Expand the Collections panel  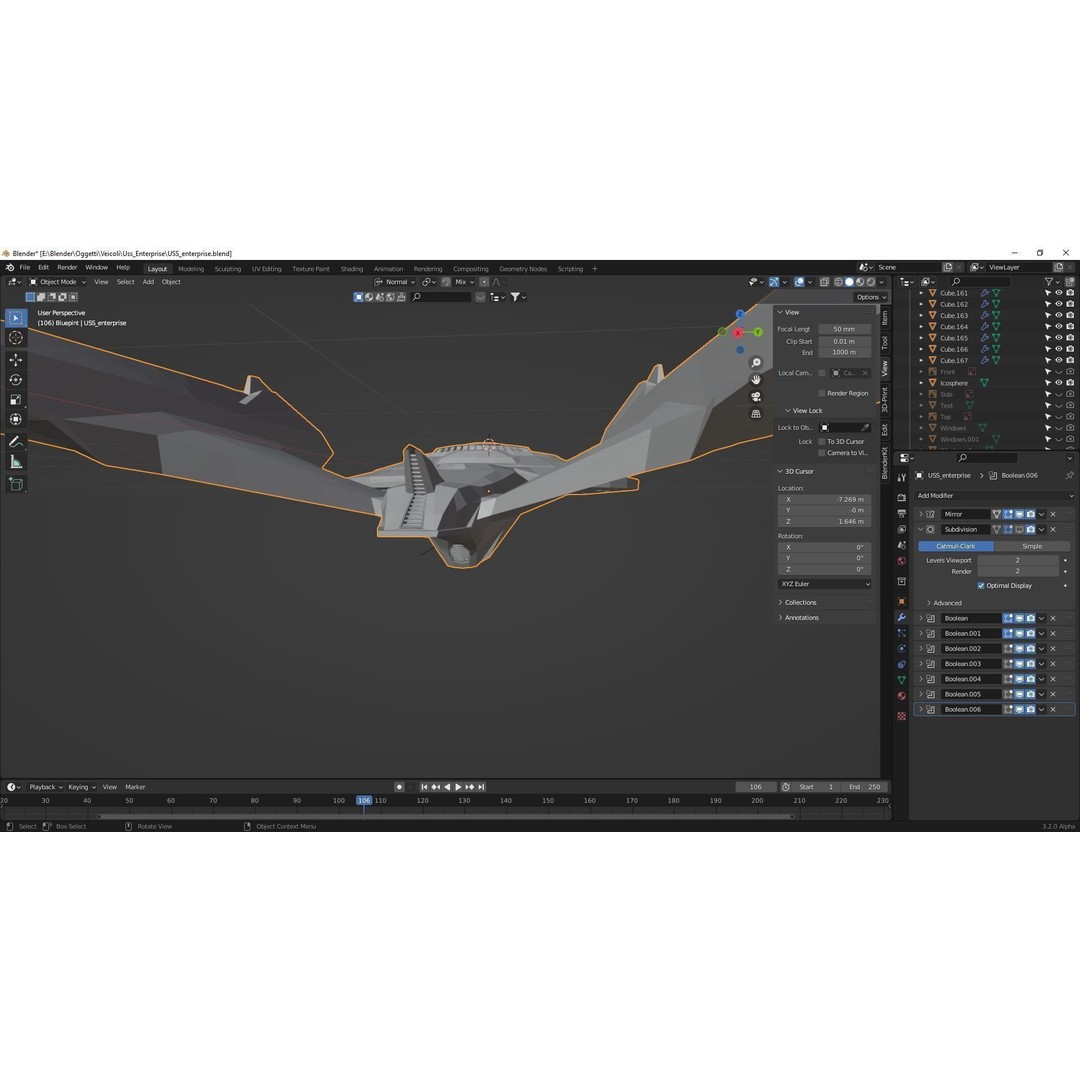(x=800, y=603)
